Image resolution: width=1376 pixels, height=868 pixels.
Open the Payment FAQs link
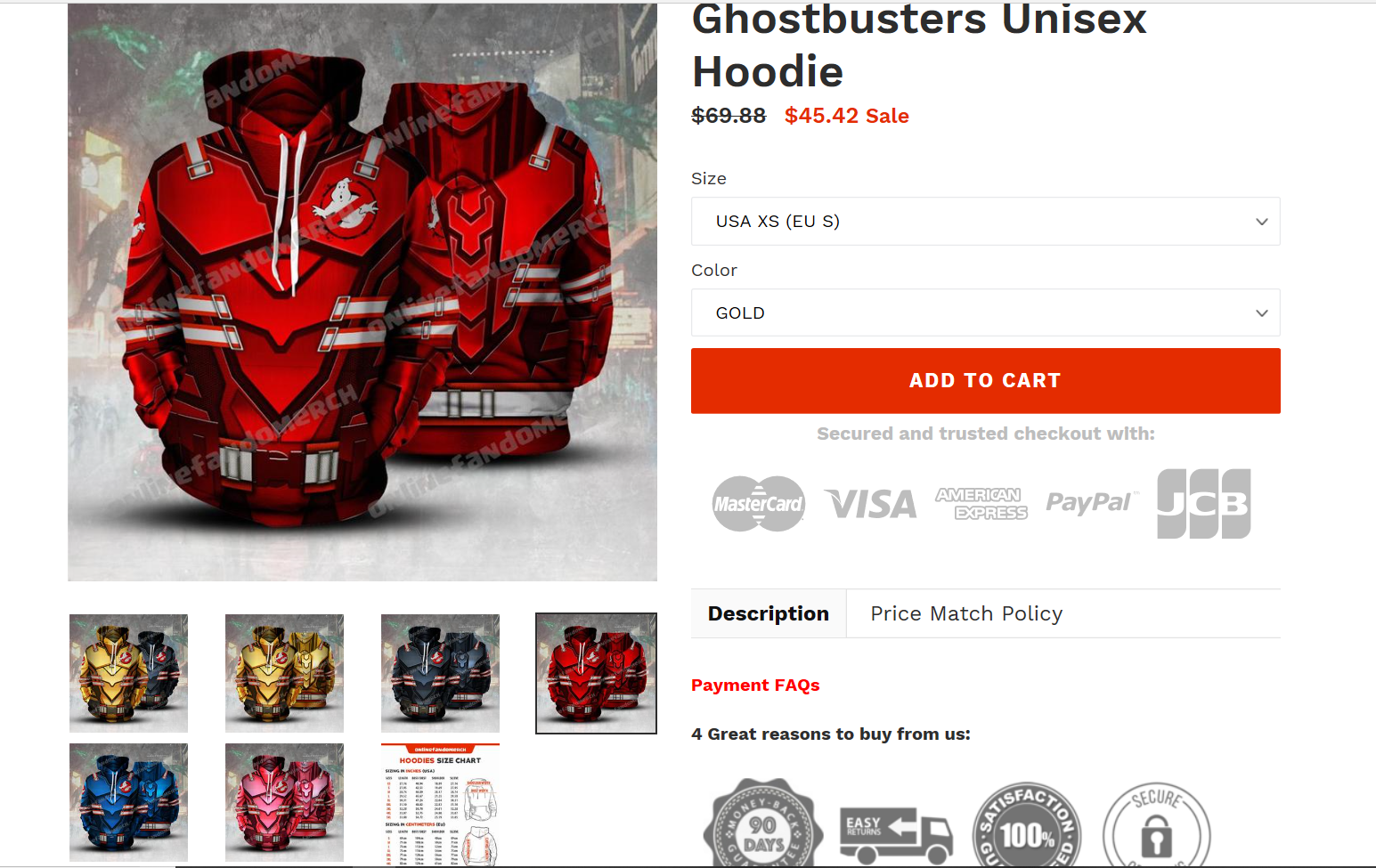click(x=755, y=685)
